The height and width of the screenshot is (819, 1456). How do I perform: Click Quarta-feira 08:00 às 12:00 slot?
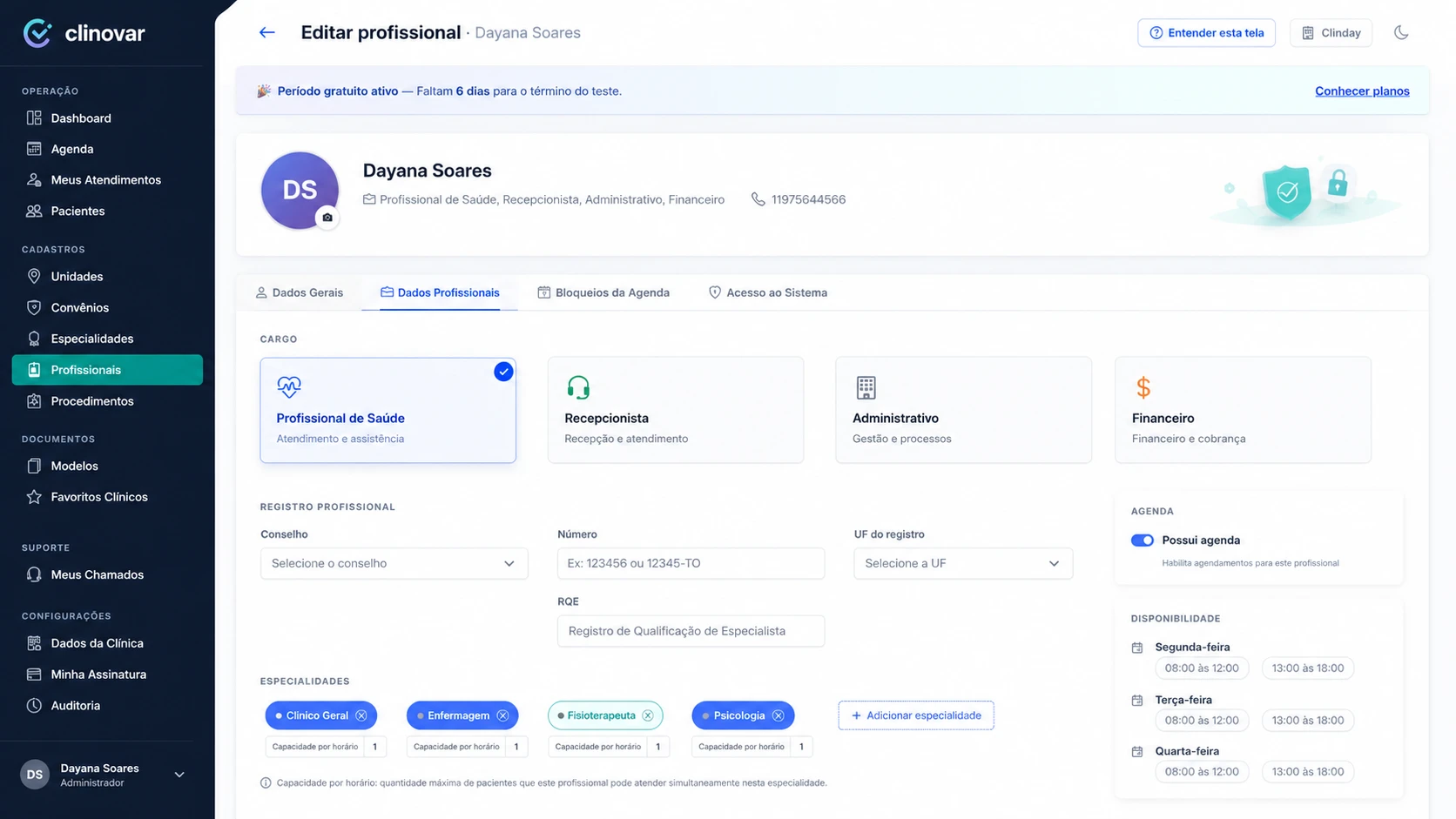tap(1202, 772)
